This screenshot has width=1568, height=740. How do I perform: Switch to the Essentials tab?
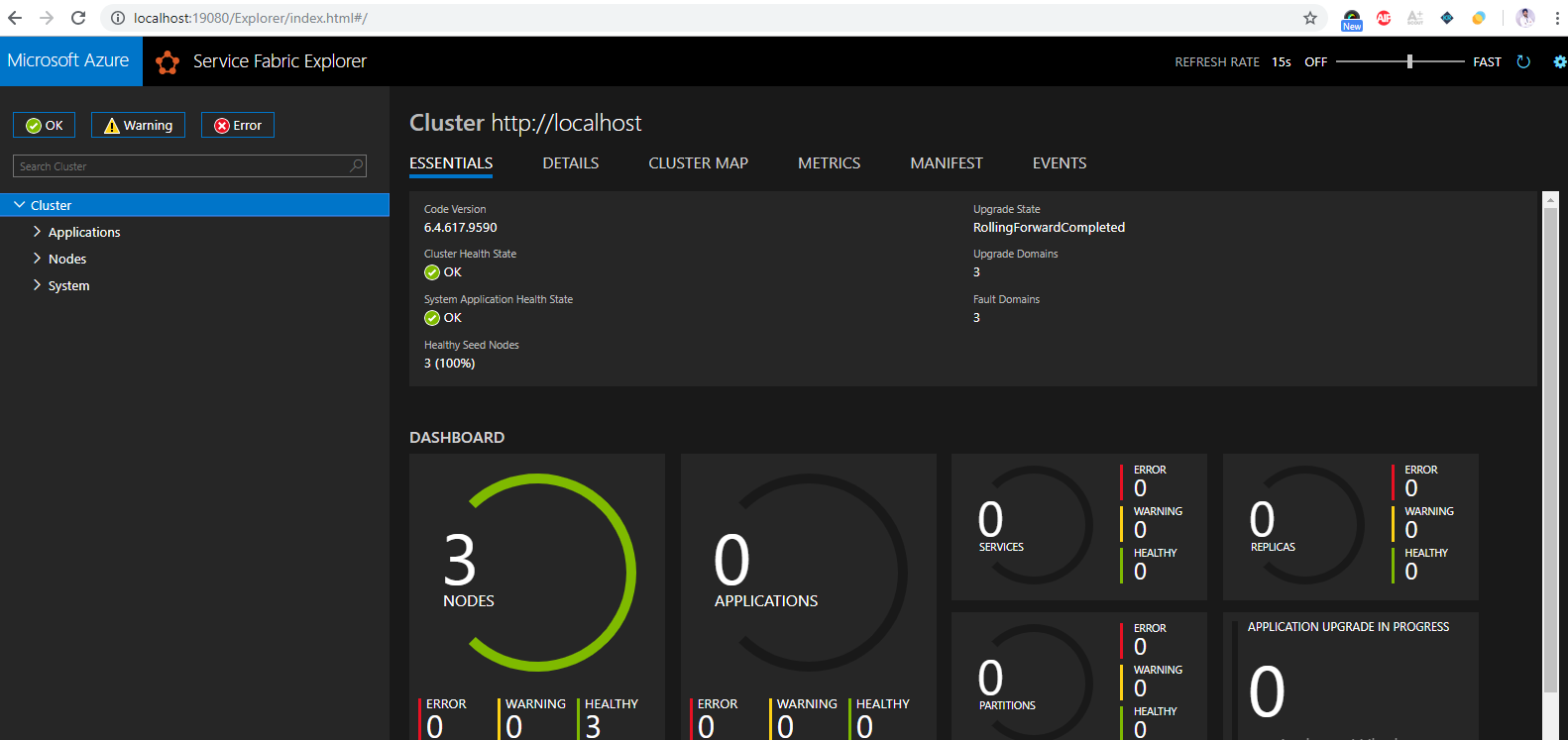tap(451, 163)
